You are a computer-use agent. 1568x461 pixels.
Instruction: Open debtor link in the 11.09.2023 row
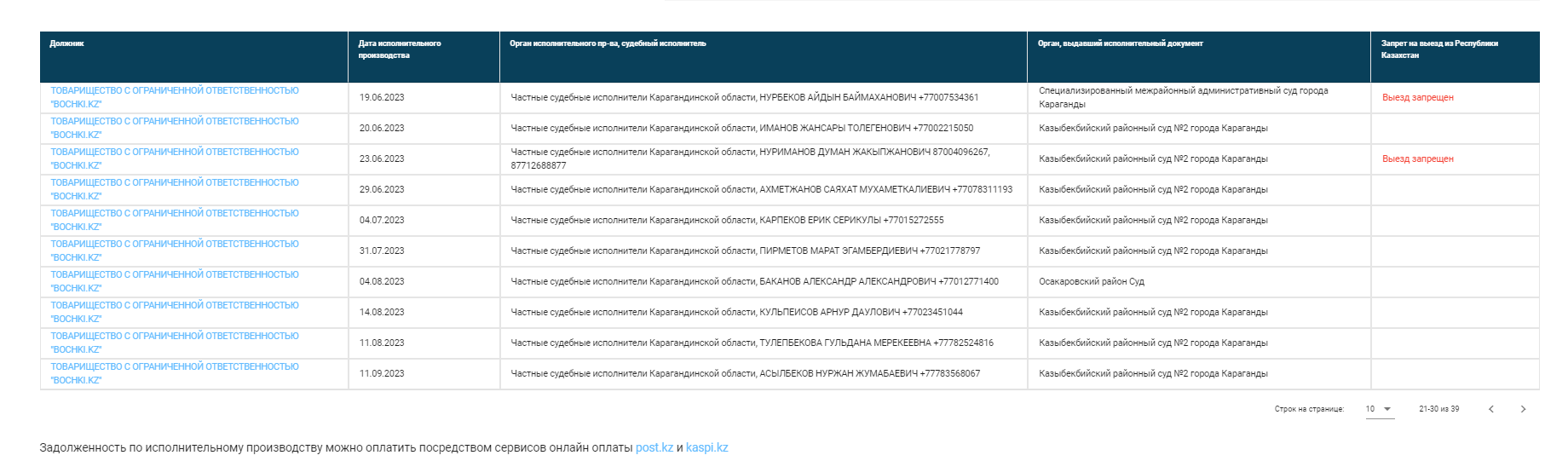coord(175,373)
